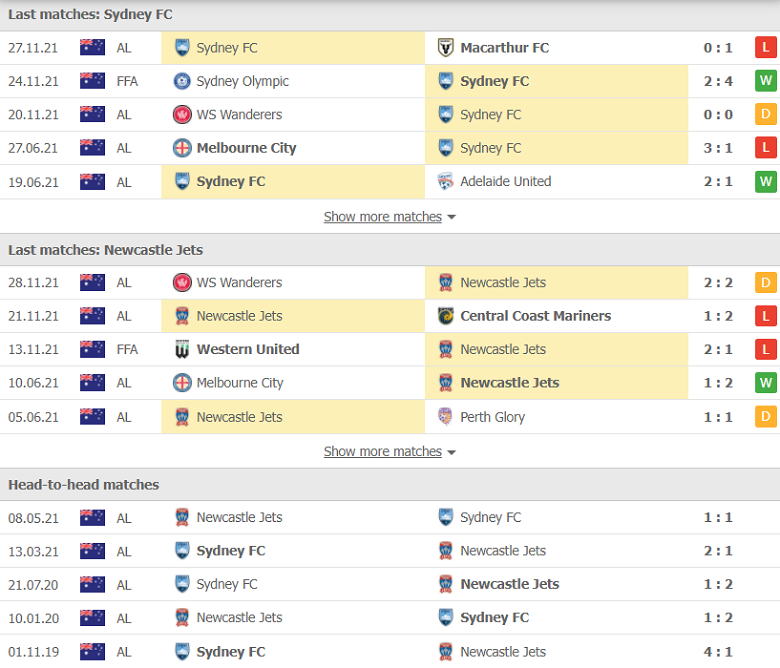This screenshot has width=780, height=668.
Task: Click the Macarthur FC team crest icon
Action: 445,48
